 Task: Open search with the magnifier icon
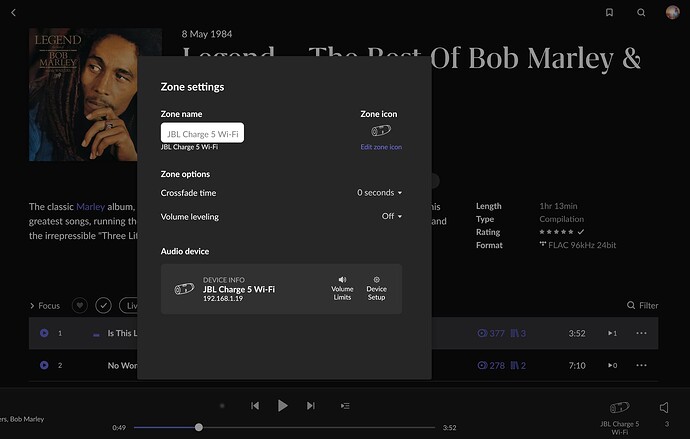pyautogui.click(x=641, y=12)
